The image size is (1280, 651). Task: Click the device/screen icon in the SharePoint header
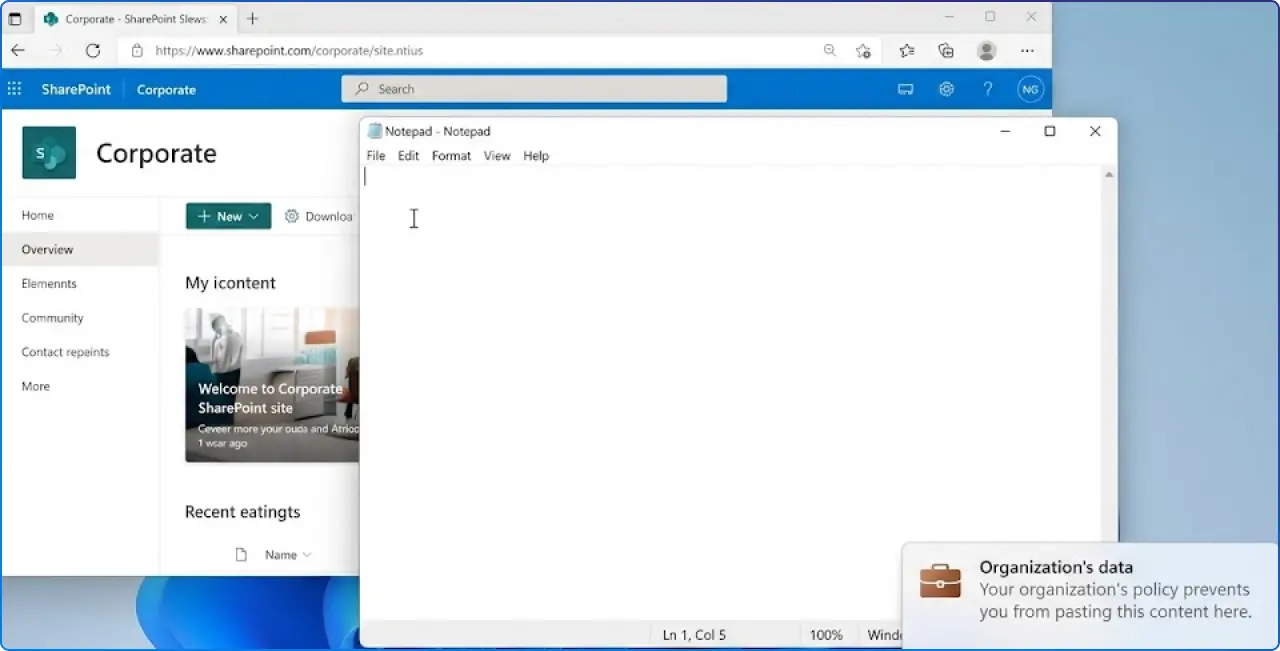coord(905,89)
